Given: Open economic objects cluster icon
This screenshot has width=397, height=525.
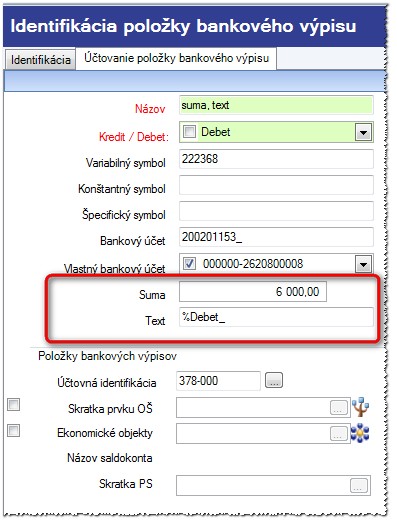Looking at the screenshot, I should pyautogui.click(x=360, y=433).
